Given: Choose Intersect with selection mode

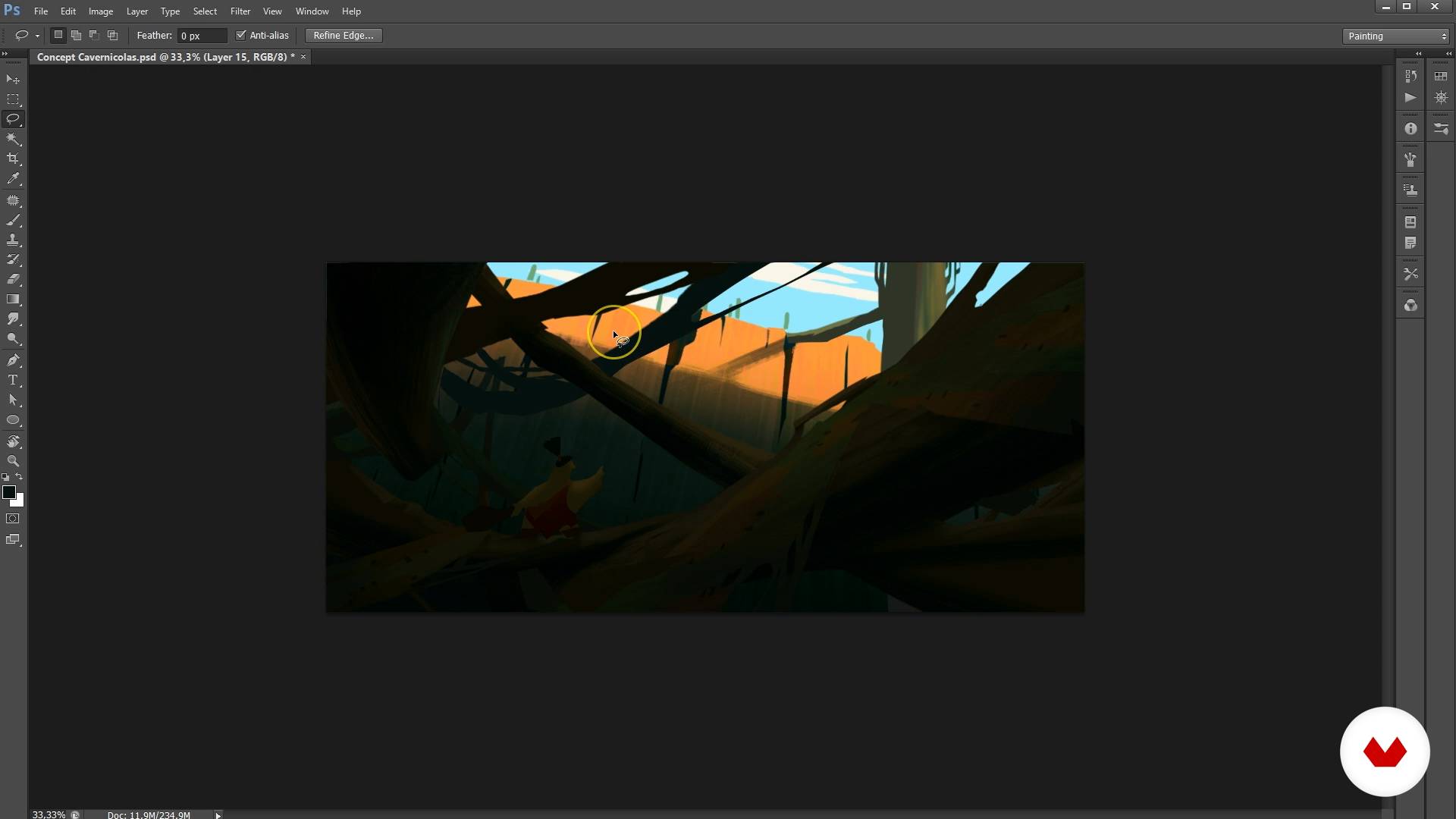Looking at the screenshot, I should (x=112, y=35).
